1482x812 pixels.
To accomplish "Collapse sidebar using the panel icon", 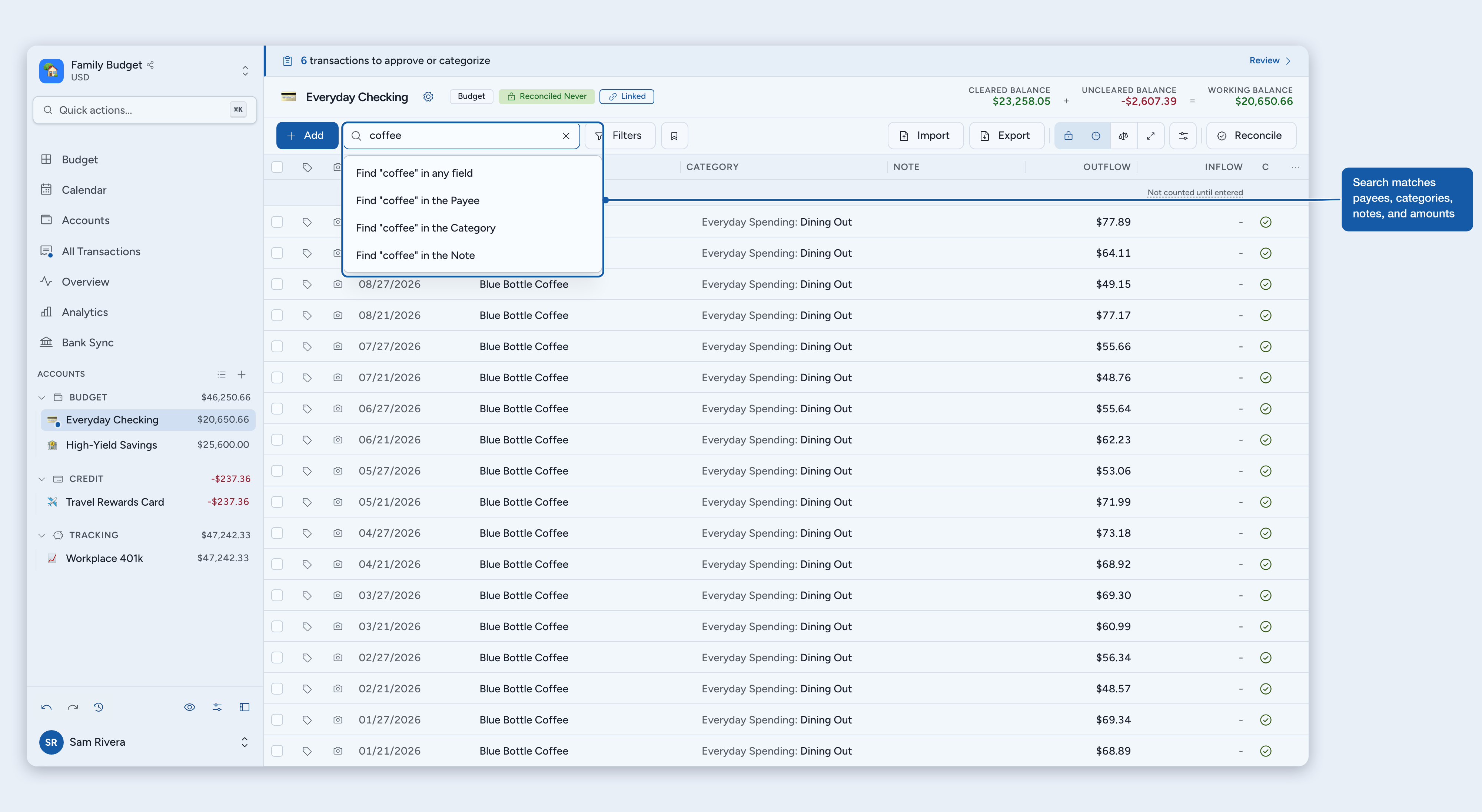I will pos(245,707).
